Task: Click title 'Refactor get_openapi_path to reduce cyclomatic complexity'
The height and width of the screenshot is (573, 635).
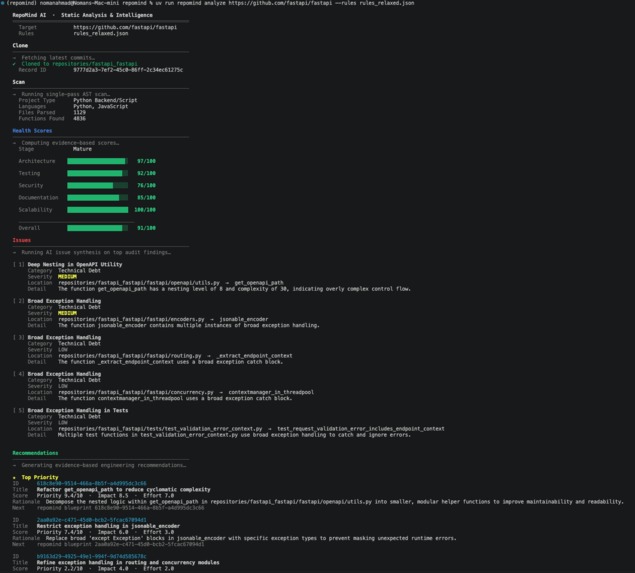Action: coord(124,489)
